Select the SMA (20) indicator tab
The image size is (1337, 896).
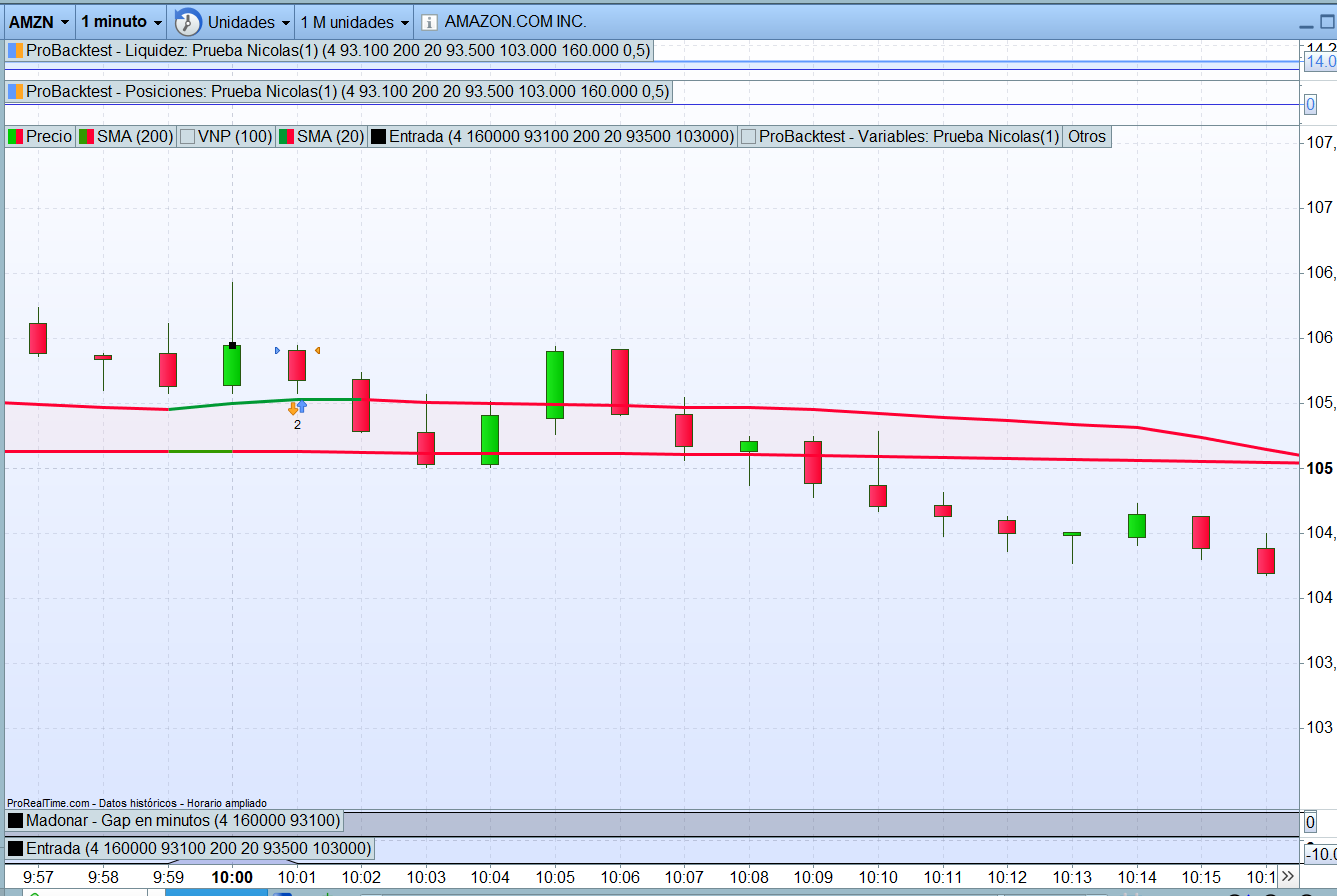(x=321, y=136)
